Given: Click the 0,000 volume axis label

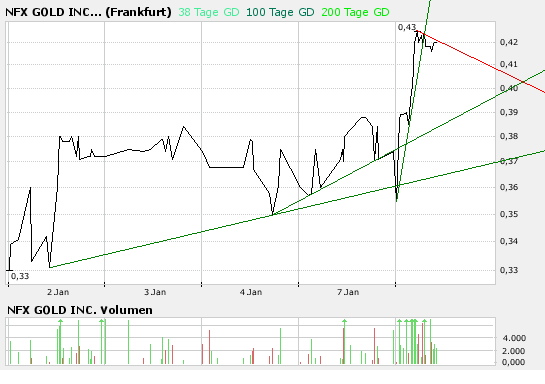Looking at the screenshot, I should (514, 362).
